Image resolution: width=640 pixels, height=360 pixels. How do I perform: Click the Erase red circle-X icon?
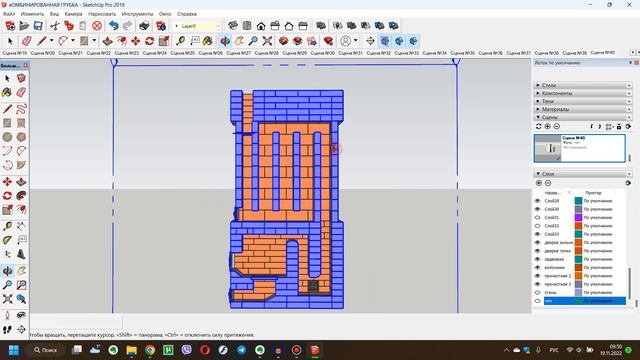(x=97, y=26)
